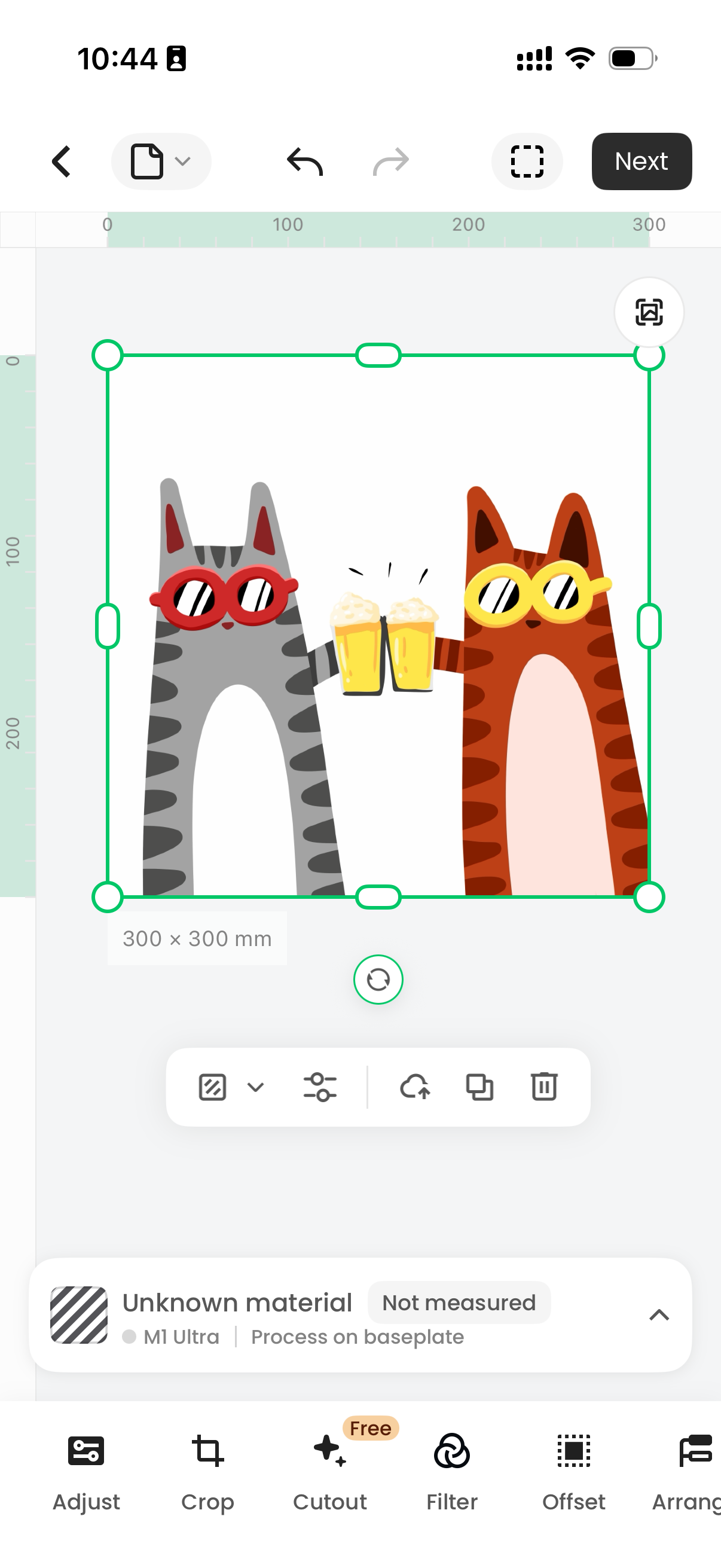
Task: Go back with the left chevron arrow
Action: [62, 161]
